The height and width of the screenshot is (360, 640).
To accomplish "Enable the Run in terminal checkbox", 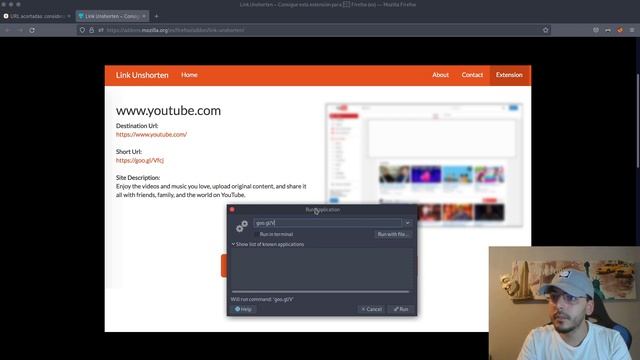I will (x=257, y=234).
